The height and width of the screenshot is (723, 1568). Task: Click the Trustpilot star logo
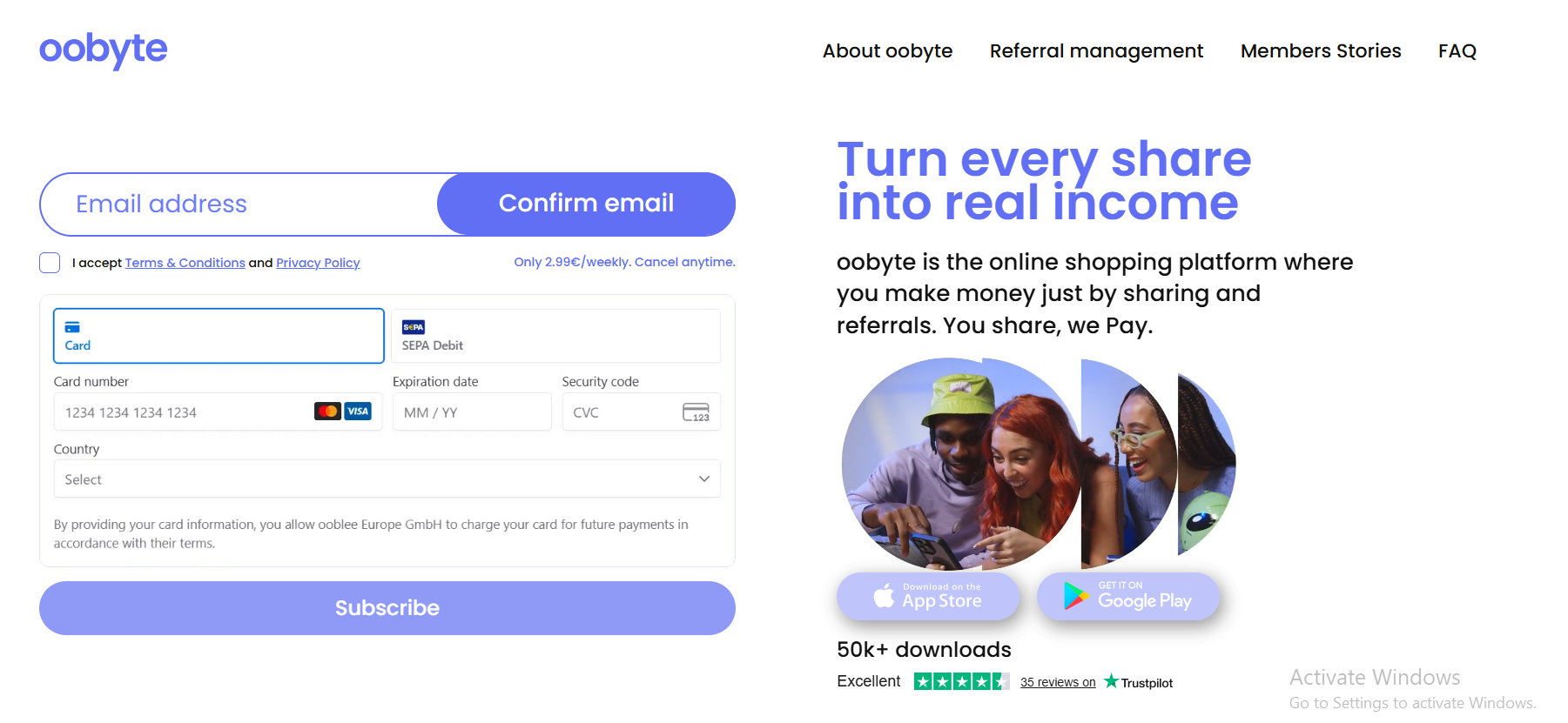1111,681
